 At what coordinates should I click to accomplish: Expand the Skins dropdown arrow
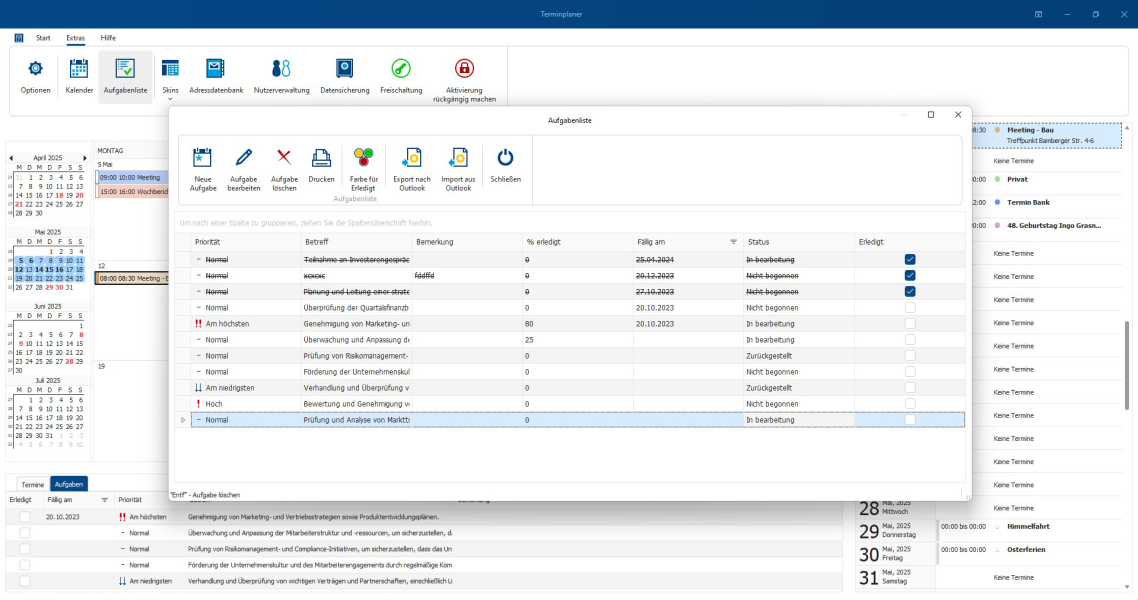click(x=170, y=99)
